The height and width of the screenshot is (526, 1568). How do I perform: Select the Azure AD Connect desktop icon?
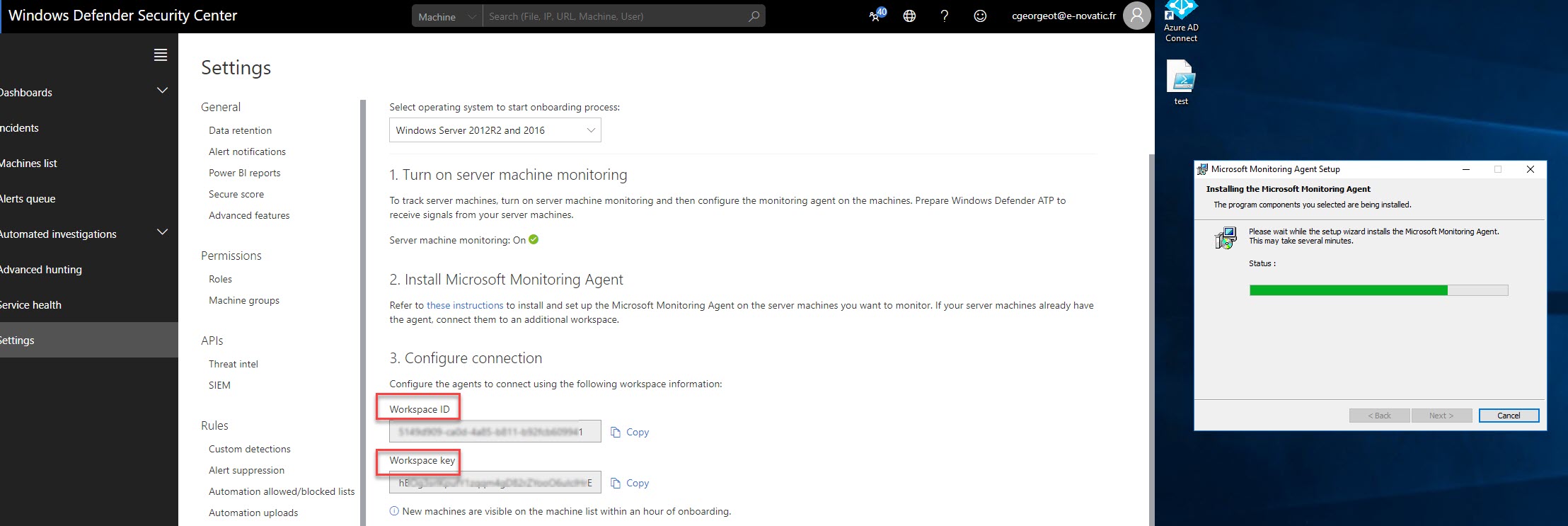[x=1181, y=22]
